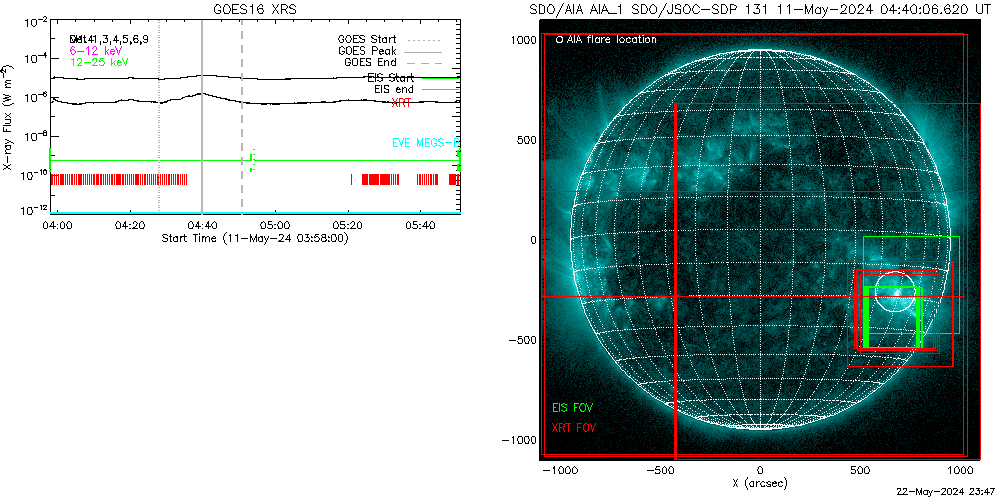Click the GOES16 XRS plot title
Viewport: 1000px width, 500px height.
[x=255, y=10]
